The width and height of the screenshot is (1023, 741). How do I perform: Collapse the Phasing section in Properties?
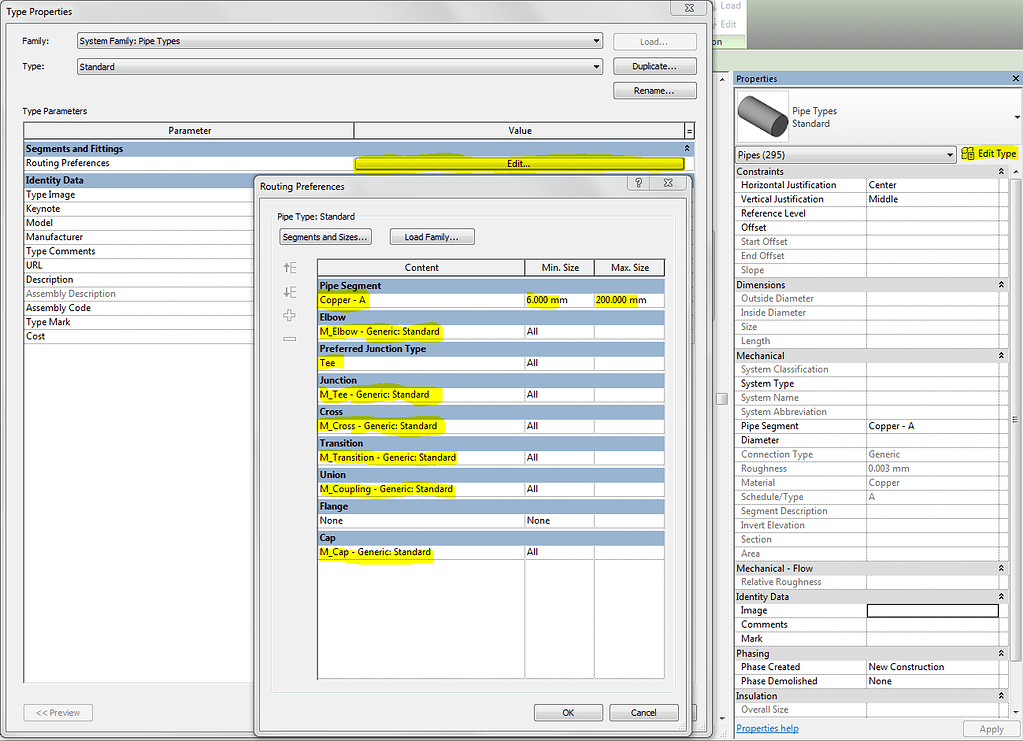click(1001, 652)
